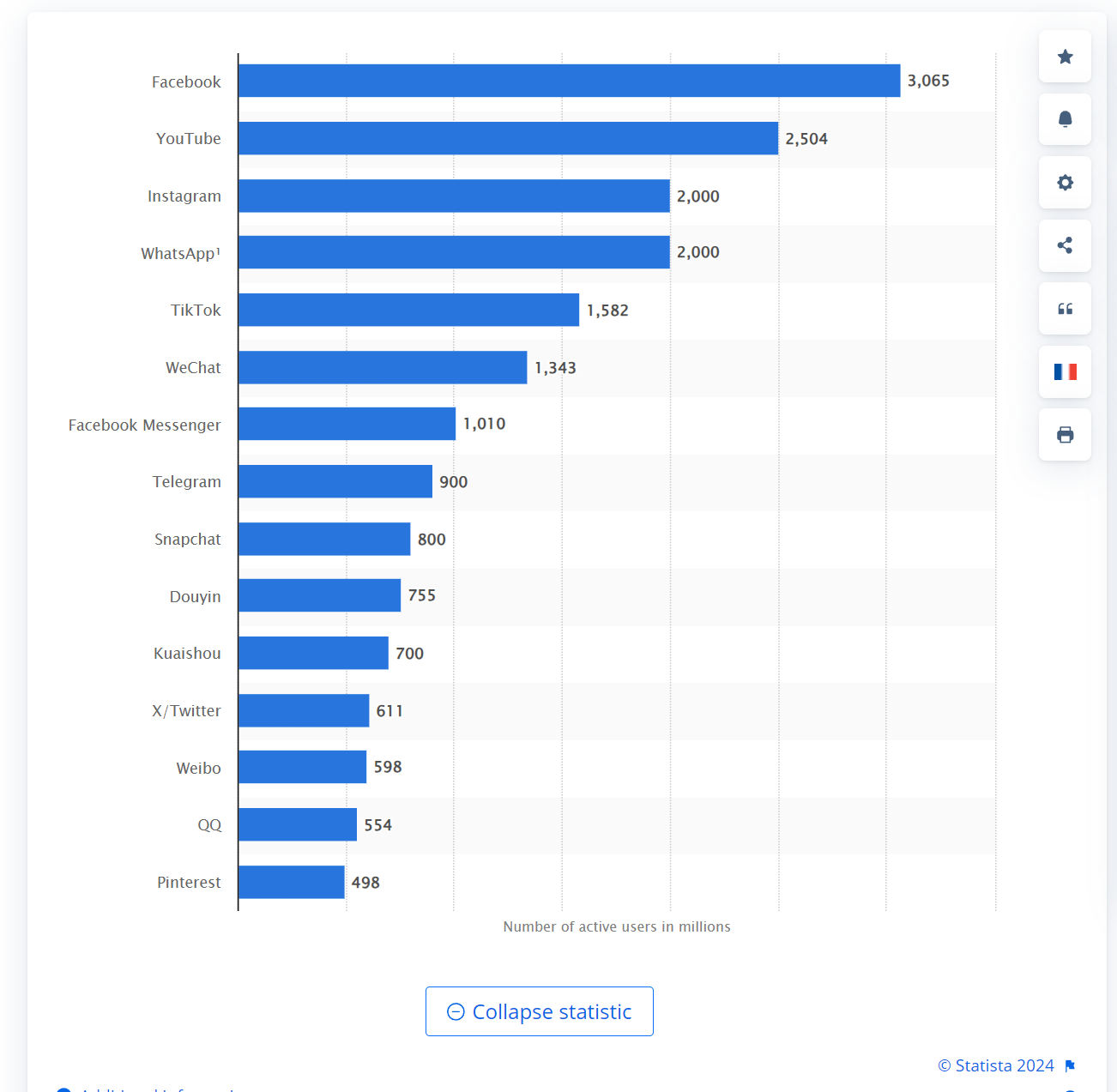The height and width of the screenshot is (1092, 1117).
Task: Click the Instagram bar showing 2,000
Action: 455,196
